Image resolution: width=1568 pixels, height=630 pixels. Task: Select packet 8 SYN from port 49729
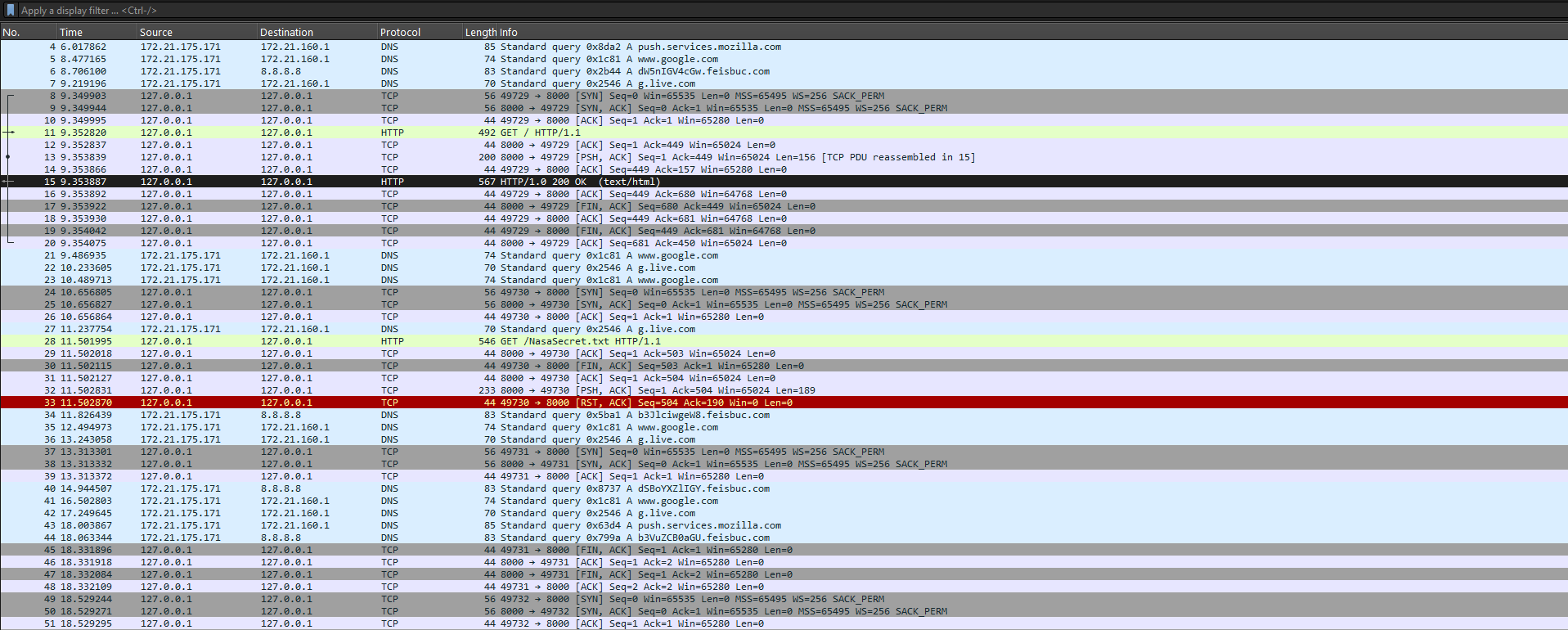point(784,96)
